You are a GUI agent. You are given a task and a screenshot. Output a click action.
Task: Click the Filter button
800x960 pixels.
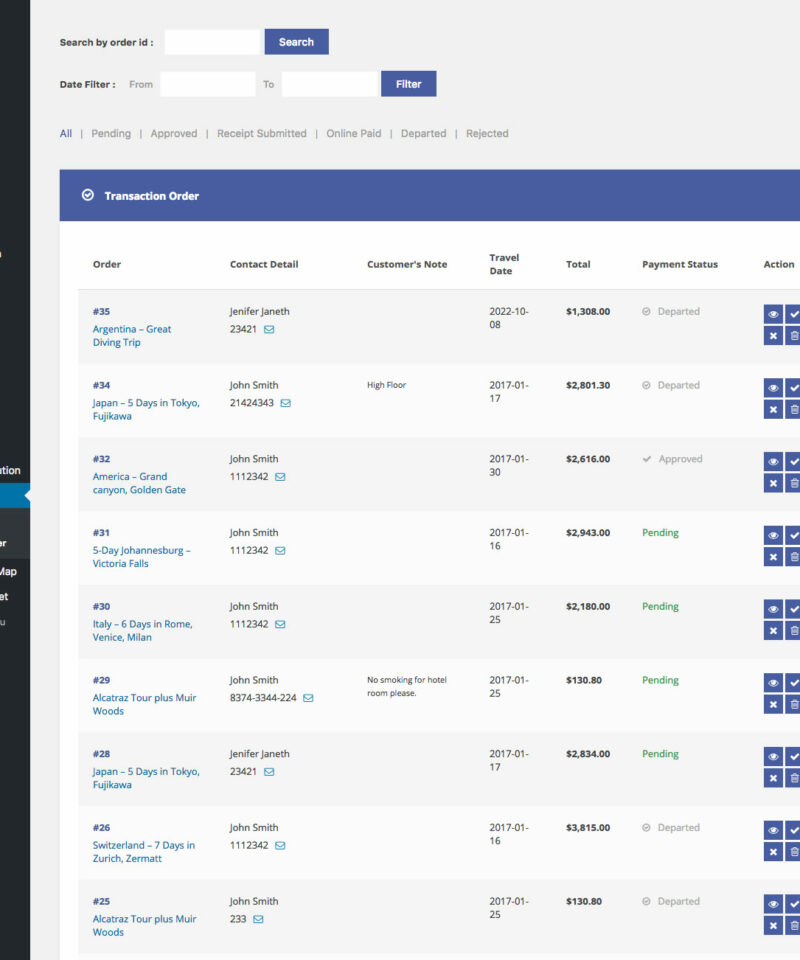408,84
